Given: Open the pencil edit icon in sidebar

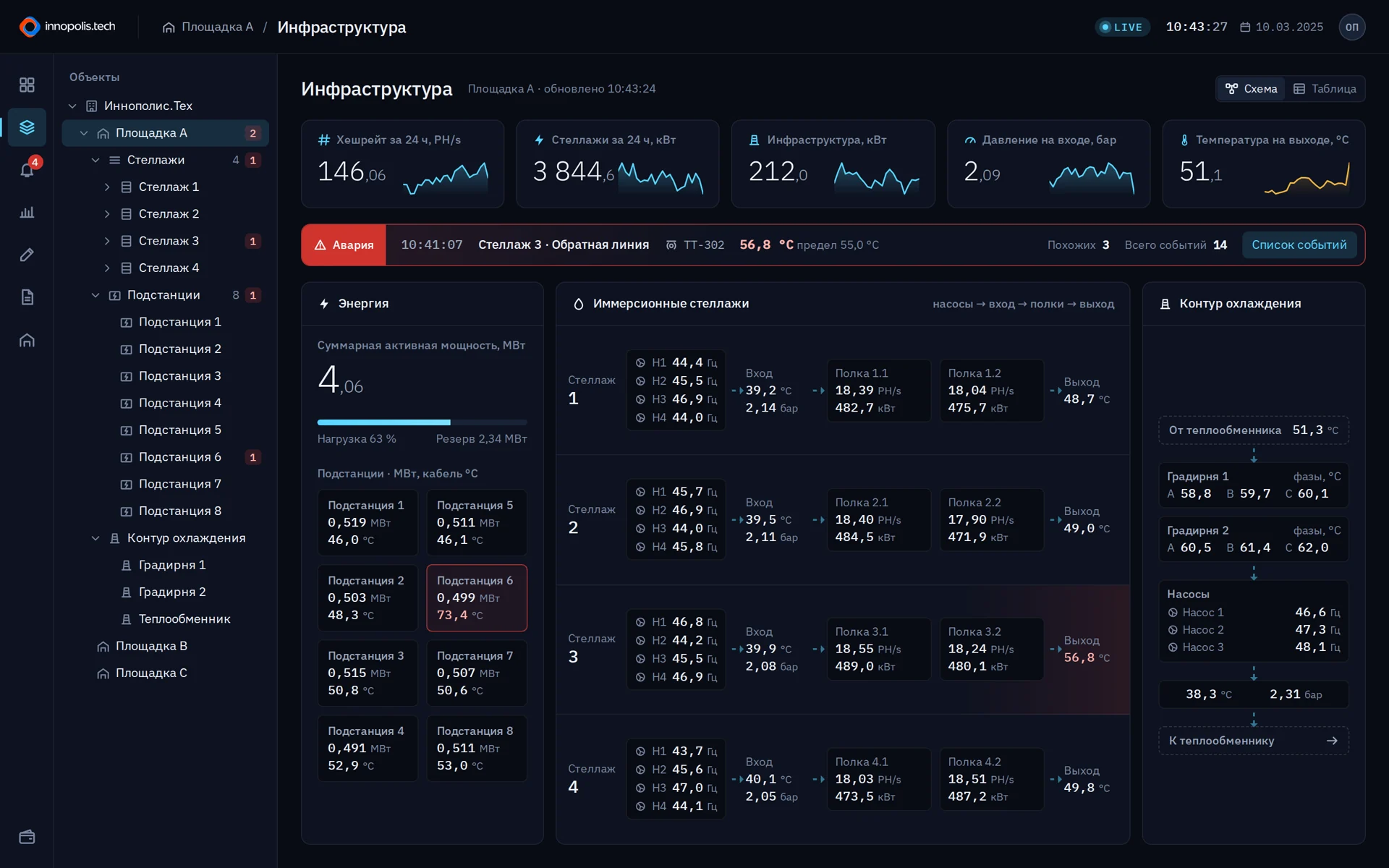Looking at the screenshot, I should 27,255.
